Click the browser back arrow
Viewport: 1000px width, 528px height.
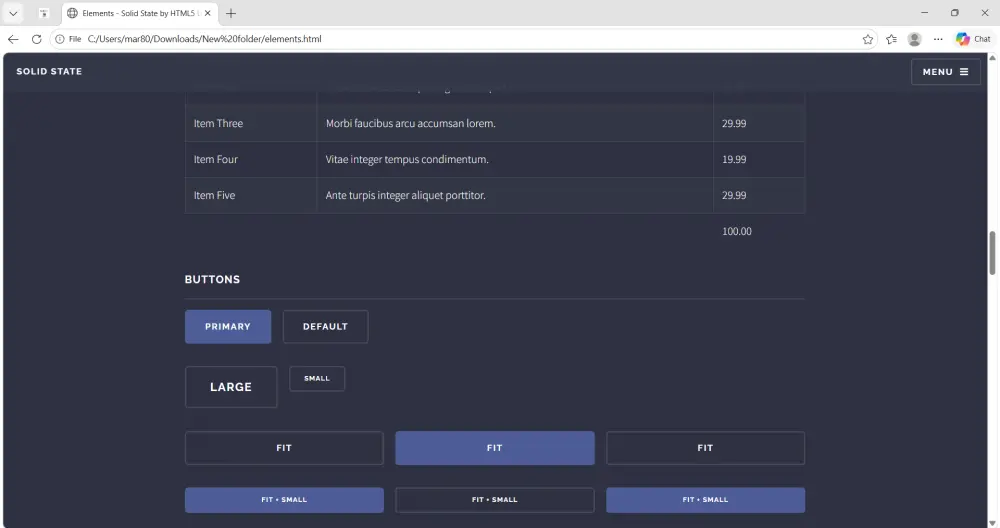[13, 39]
